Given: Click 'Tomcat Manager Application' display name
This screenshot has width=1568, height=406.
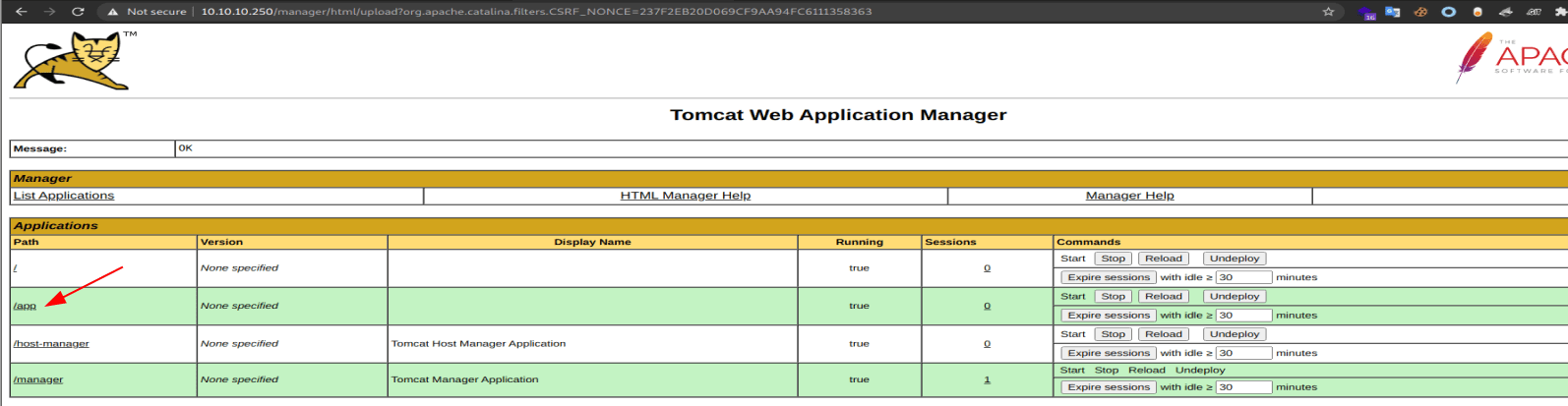Looking at the screenshot, I should click(x=464, y=379).
